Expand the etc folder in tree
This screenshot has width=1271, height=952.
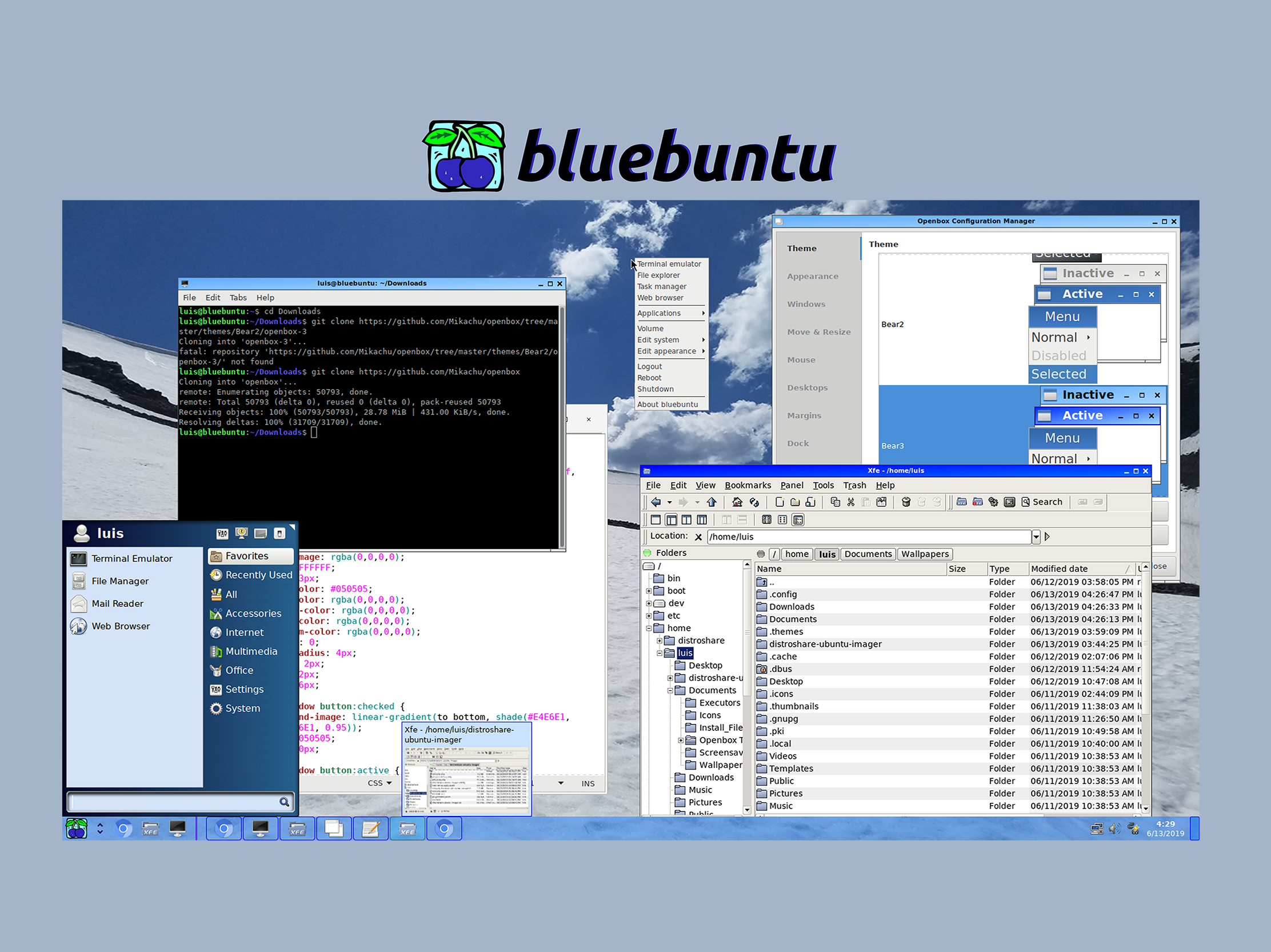(649, 615)
